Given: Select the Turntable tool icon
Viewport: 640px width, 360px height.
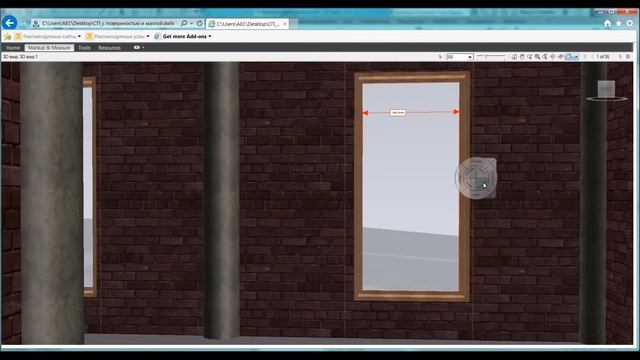Looking at the screenshot, I should 560,57.
